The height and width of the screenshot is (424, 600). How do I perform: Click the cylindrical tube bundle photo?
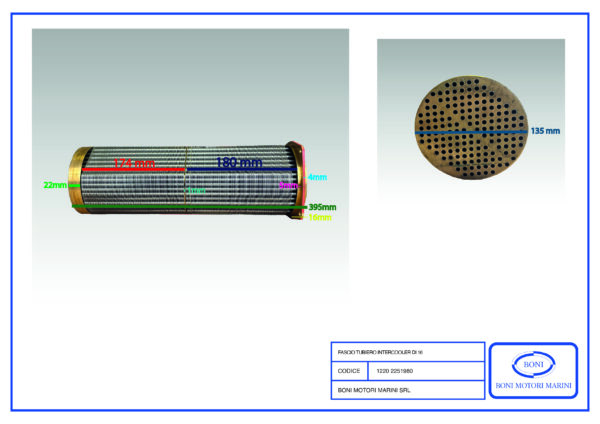point(188,180)
